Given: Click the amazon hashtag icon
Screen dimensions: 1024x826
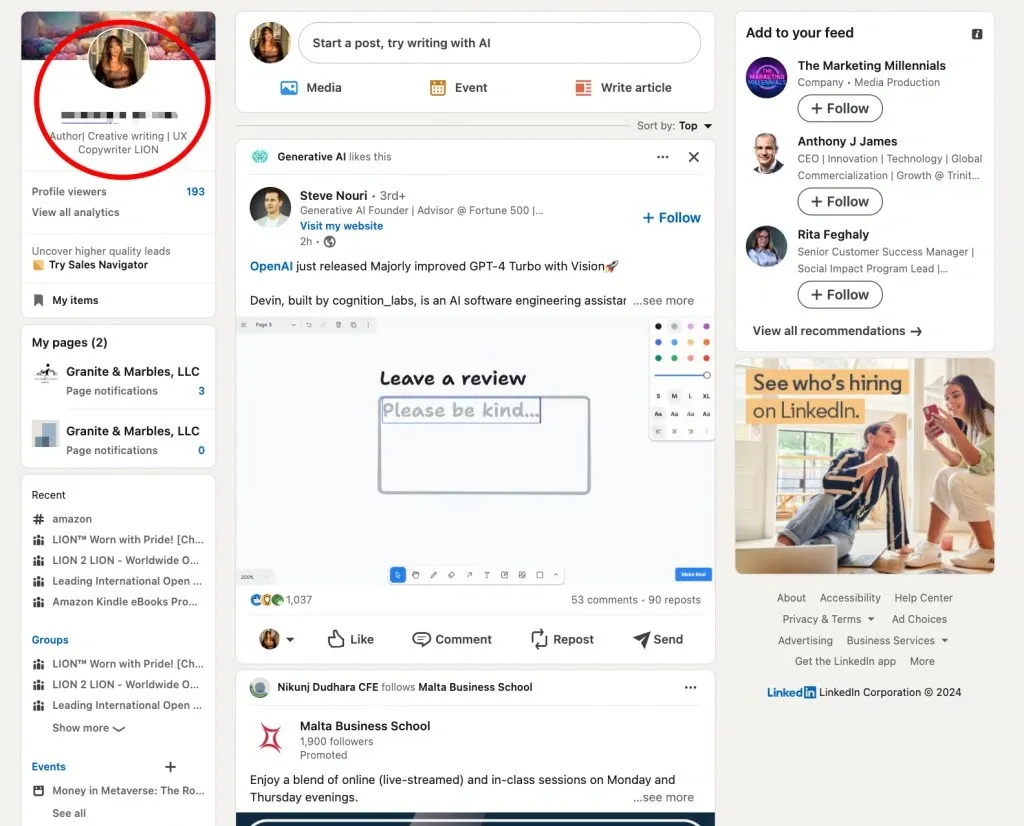Looking at the screenshot, I should pyautogui.click(x=39, y=519).
